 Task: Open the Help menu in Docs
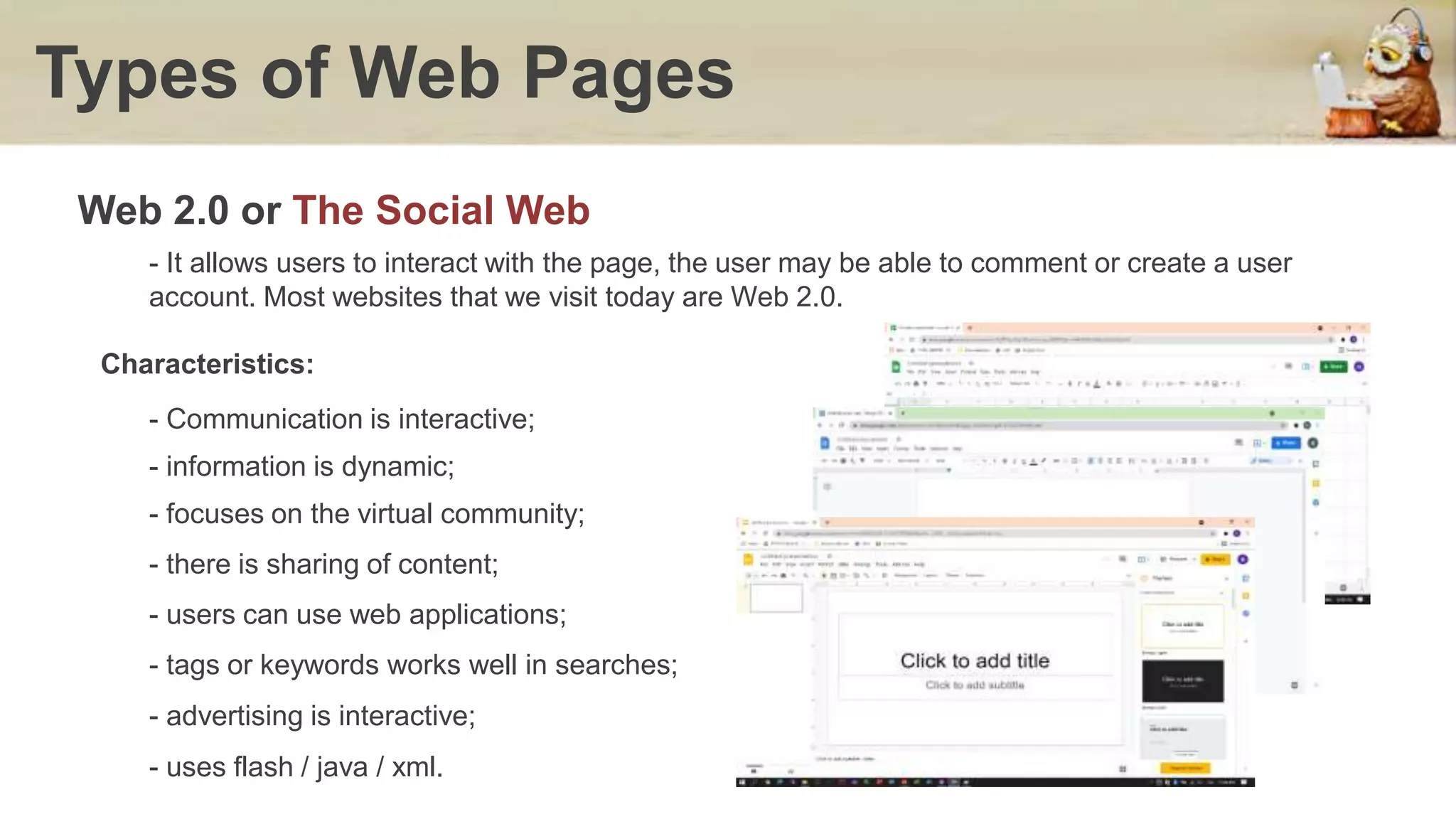pyautogui.click(x=958, y=448)
